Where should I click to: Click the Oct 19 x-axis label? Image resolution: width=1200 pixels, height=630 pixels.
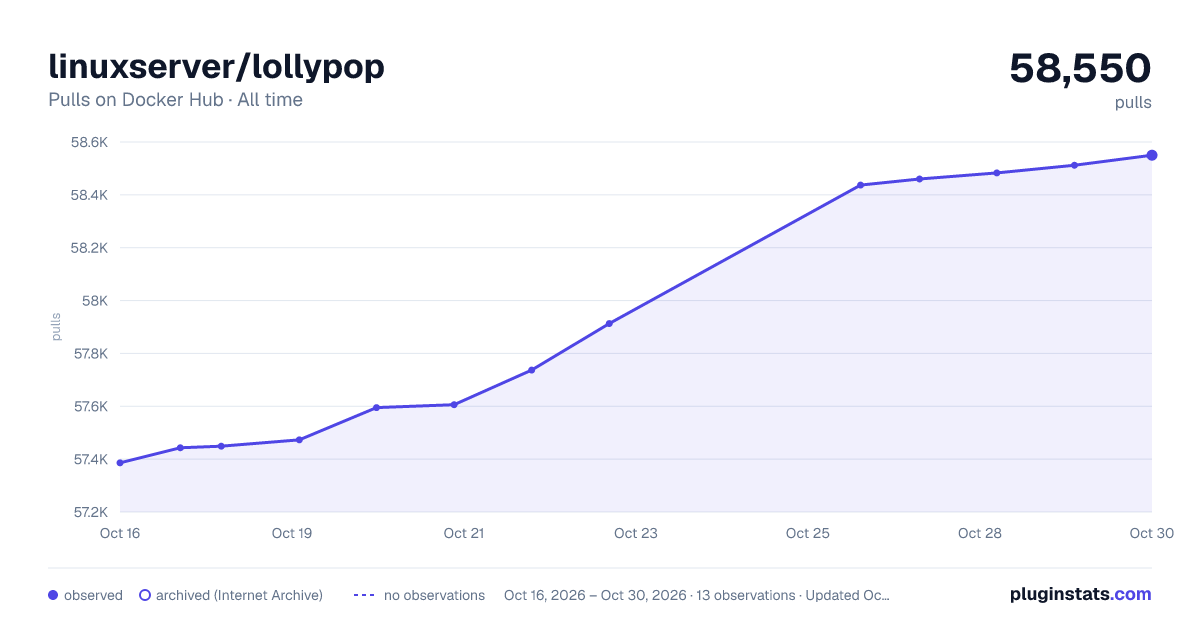click(292, 533)
